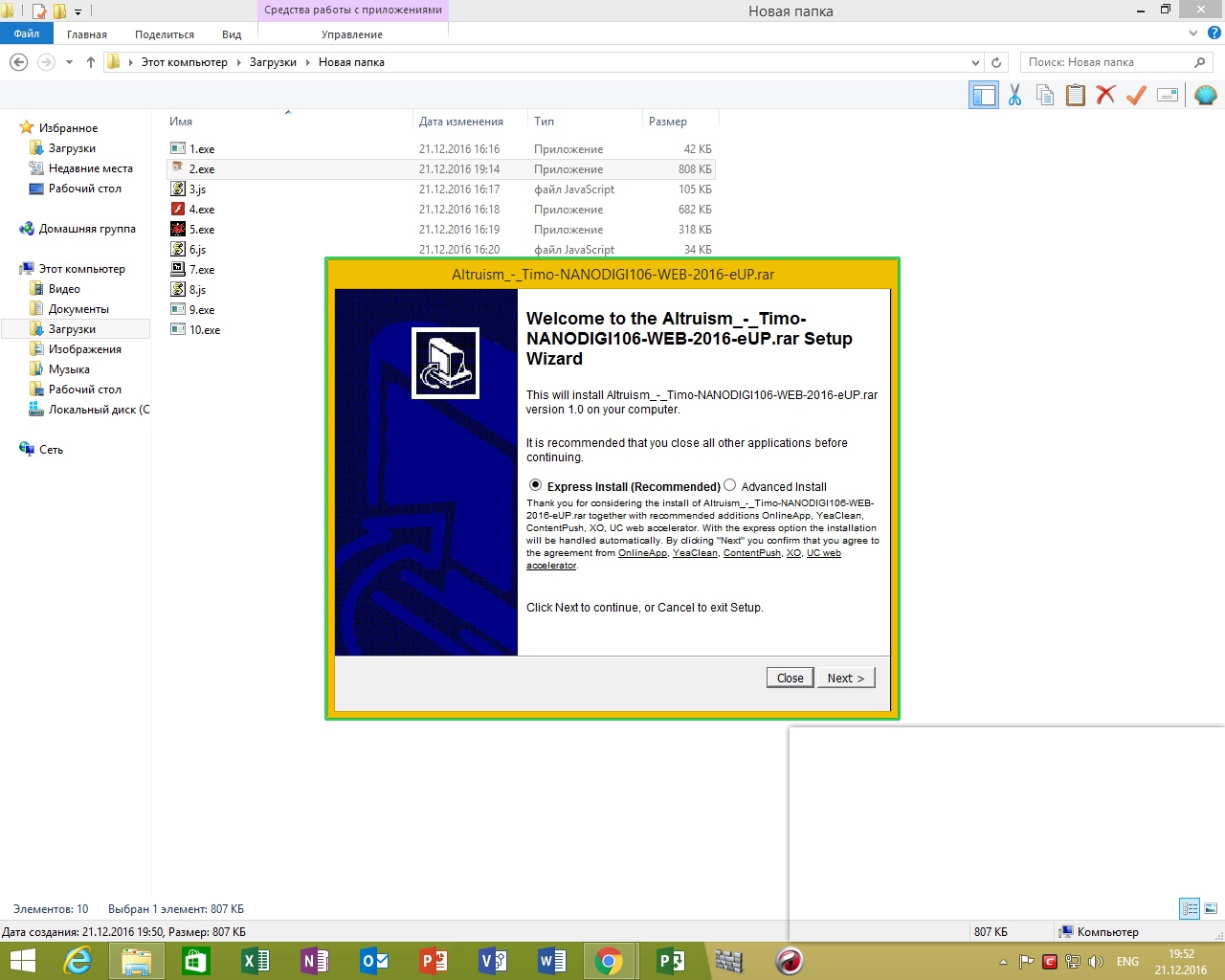Expand 'Этот компьютер' breadcrumb arrow
The height and width of the screenshot is (980, 1225).
pos(238,62)
